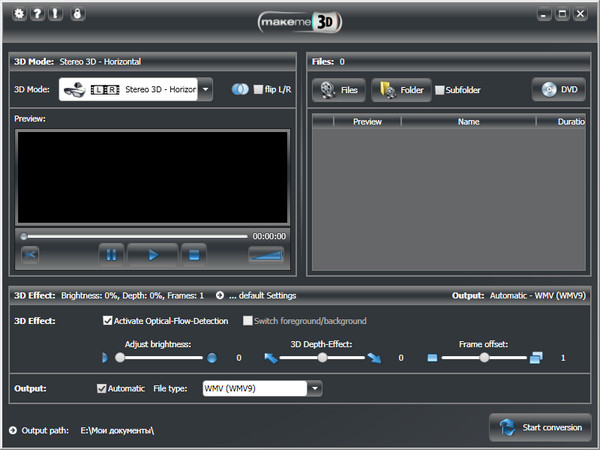
Task: Click the Duration column header
Action: tap(561, 122)
